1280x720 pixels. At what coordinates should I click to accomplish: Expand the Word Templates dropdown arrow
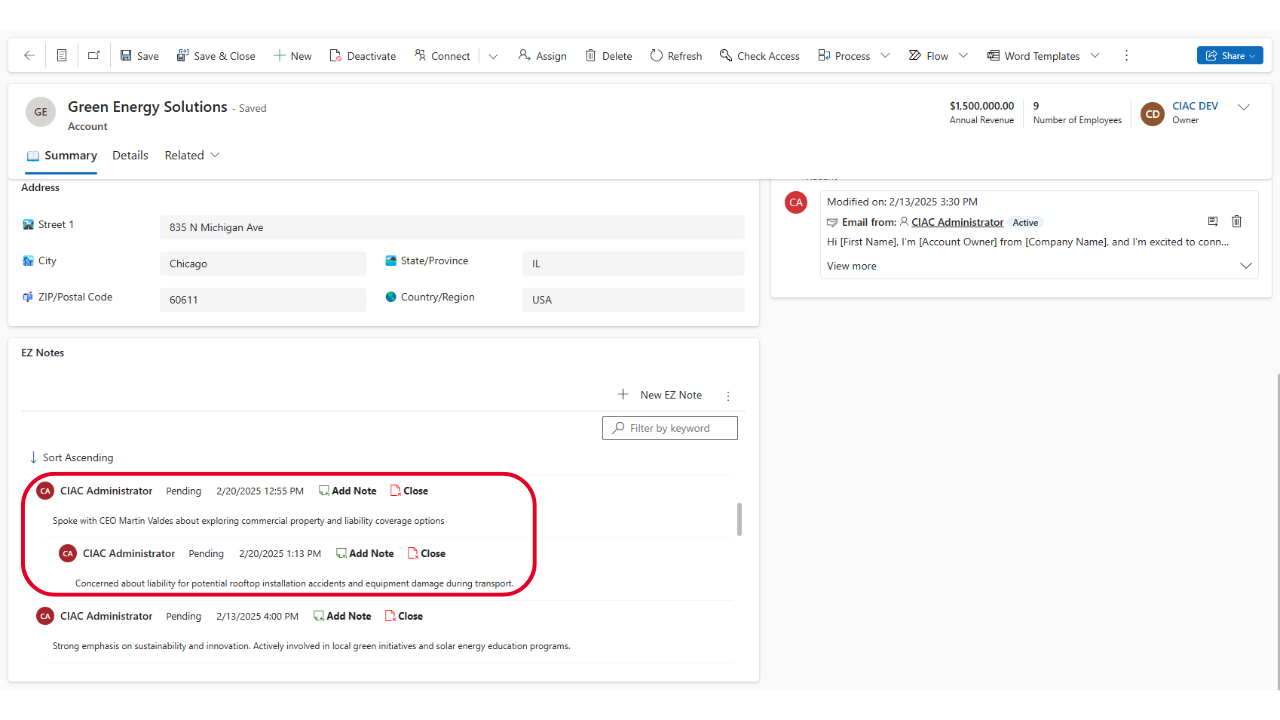1095,56
